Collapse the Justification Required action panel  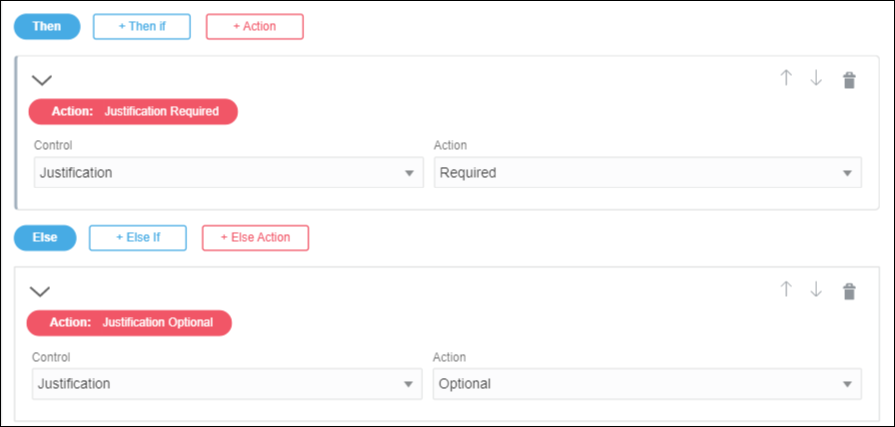click(x=42, y=80)
